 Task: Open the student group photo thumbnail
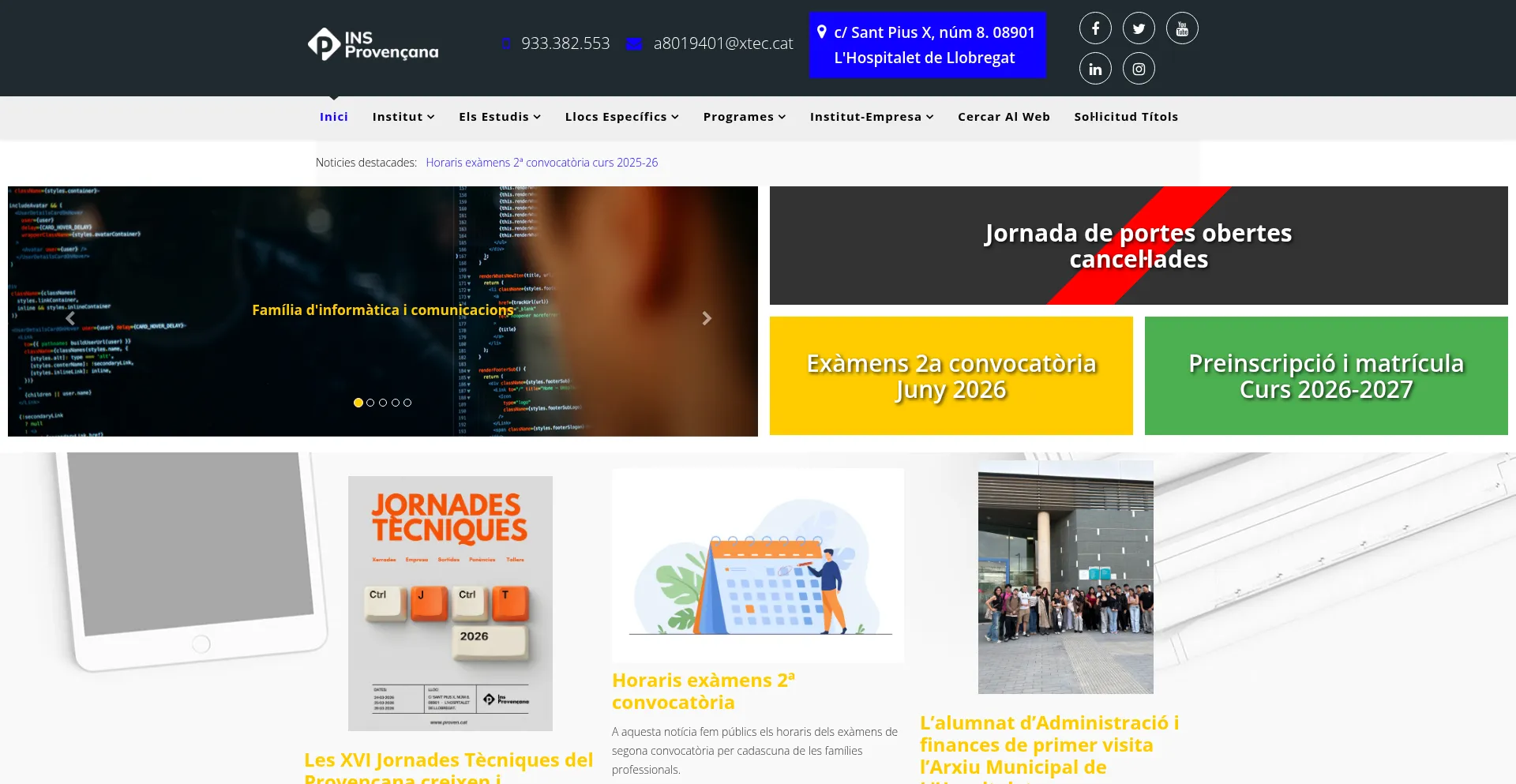tap(1066, 577)
